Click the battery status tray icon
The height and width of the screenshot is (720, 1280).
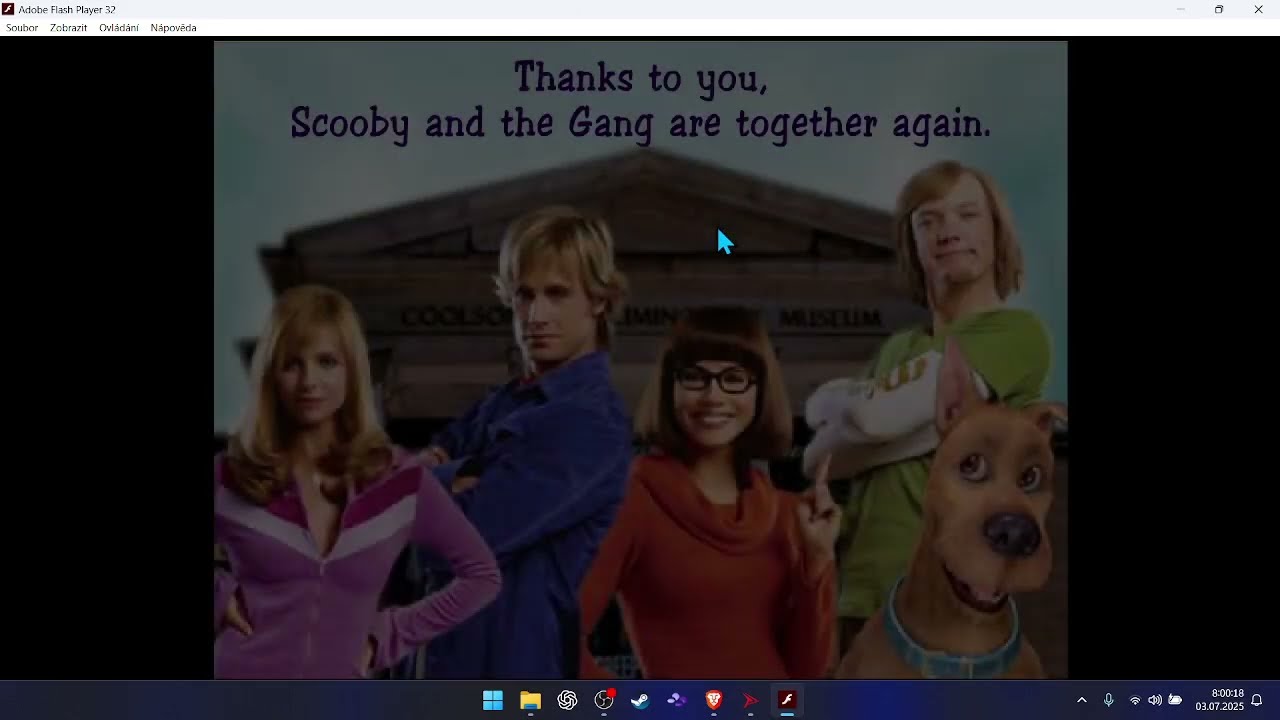[x=1175, y=700]
